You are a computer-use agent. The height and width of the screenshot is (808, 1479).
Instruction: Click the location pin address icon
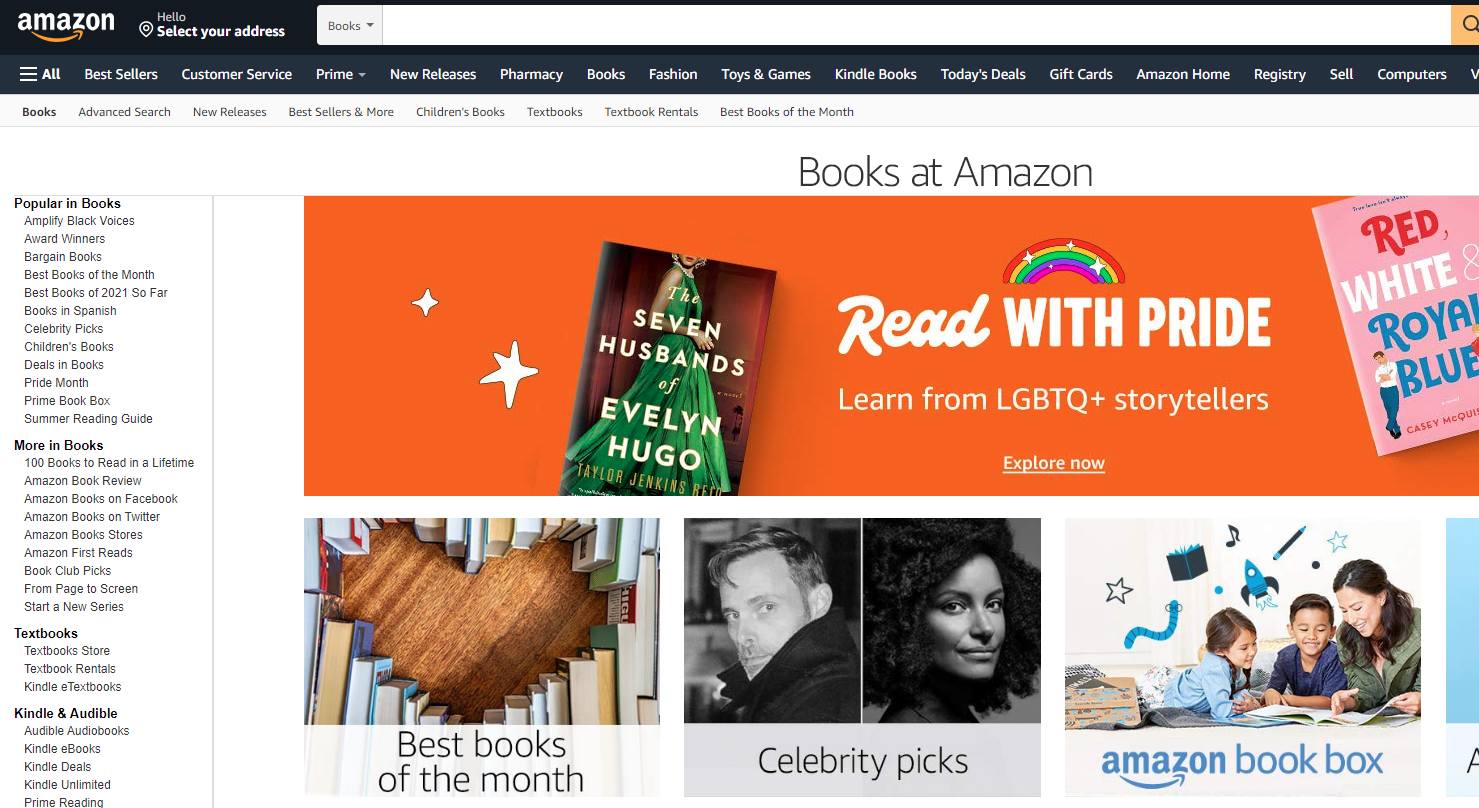click(146, 30)
